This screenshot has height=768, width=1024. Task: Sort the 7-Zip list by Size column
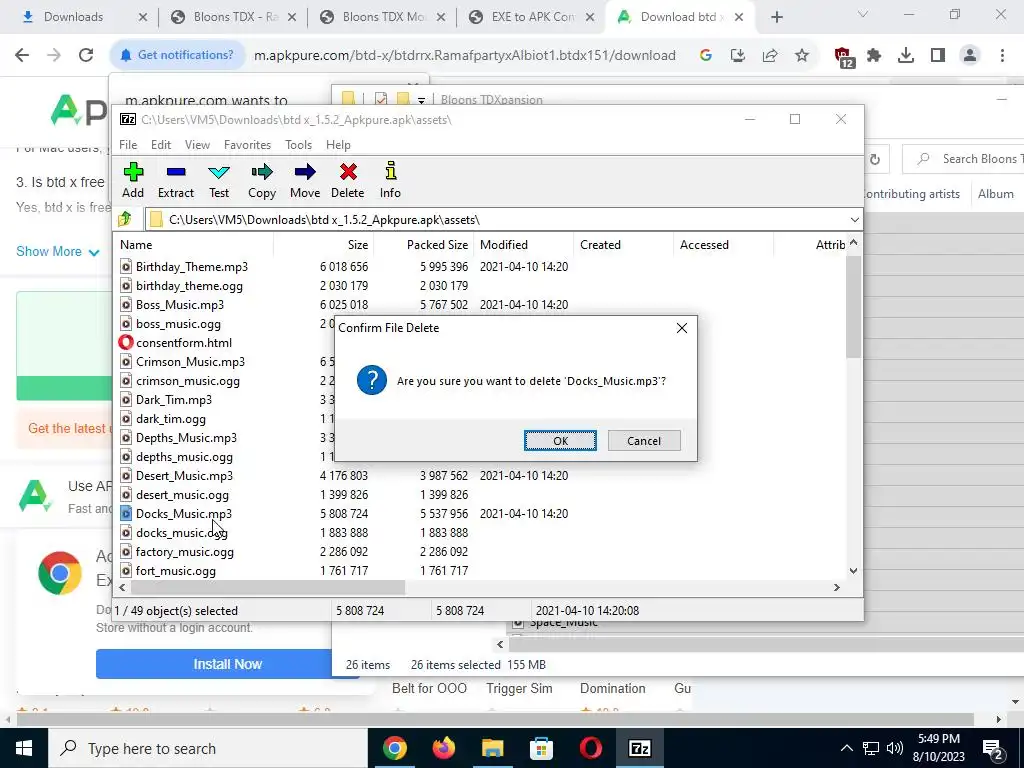point(323,245)
